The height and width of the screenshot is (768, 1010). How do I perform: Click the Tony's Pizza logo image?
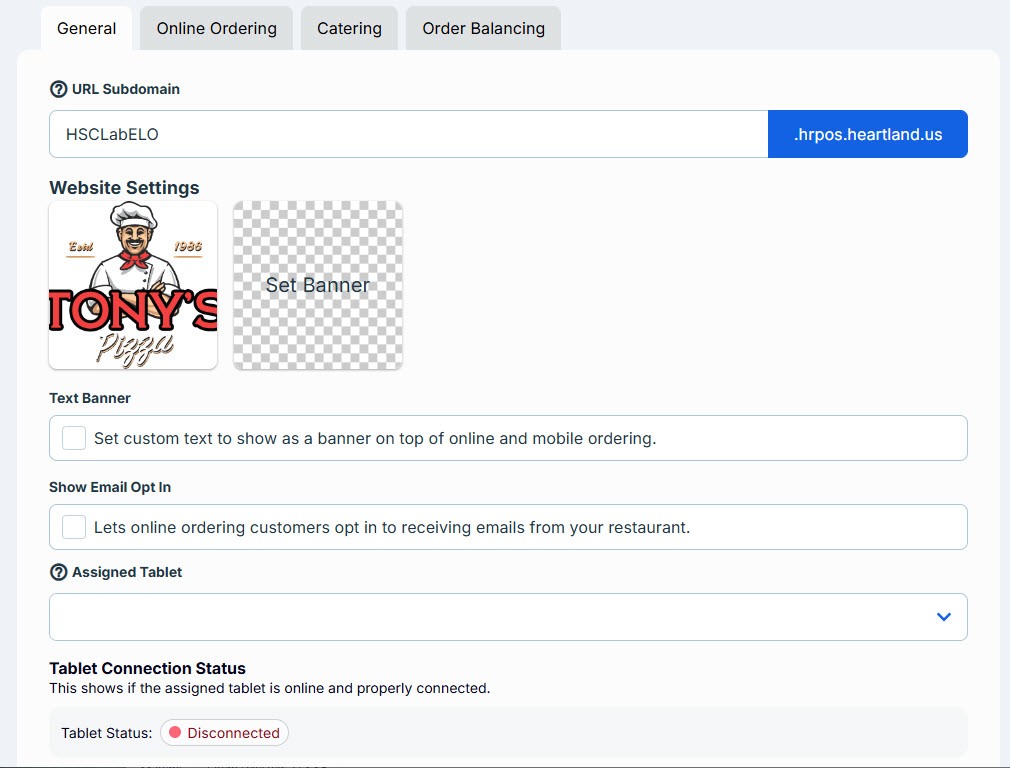[133, 285]
